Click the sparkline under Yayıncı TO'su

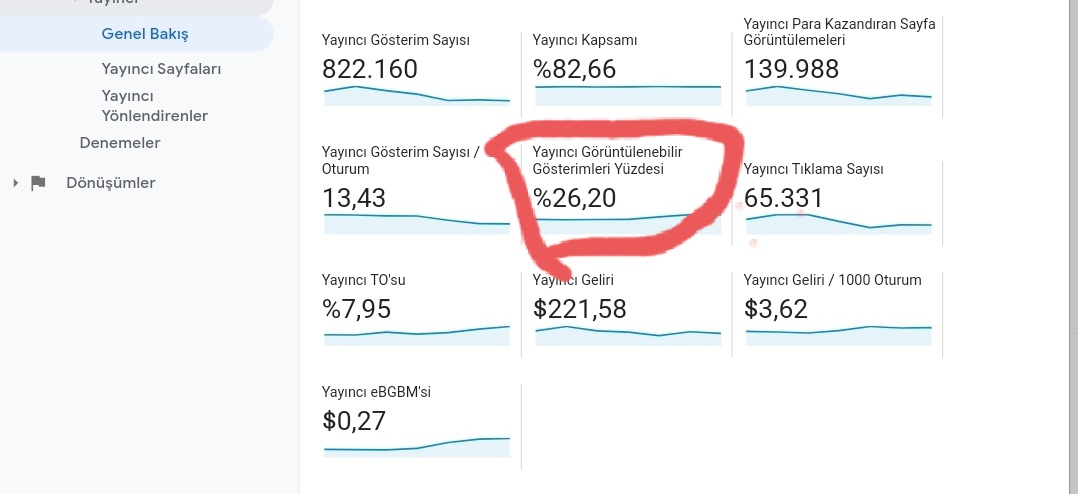[417, 335]
